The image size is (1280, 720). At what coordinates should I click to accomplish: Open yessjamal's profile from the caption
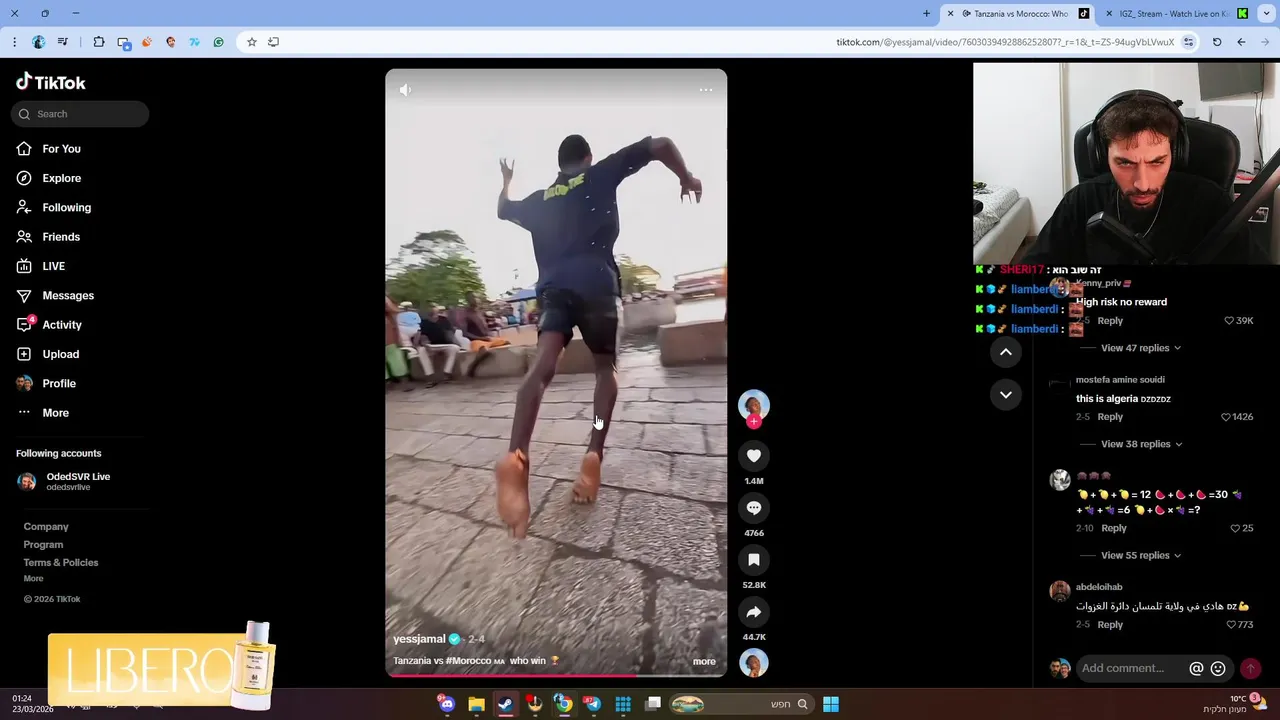click(419, 639)
